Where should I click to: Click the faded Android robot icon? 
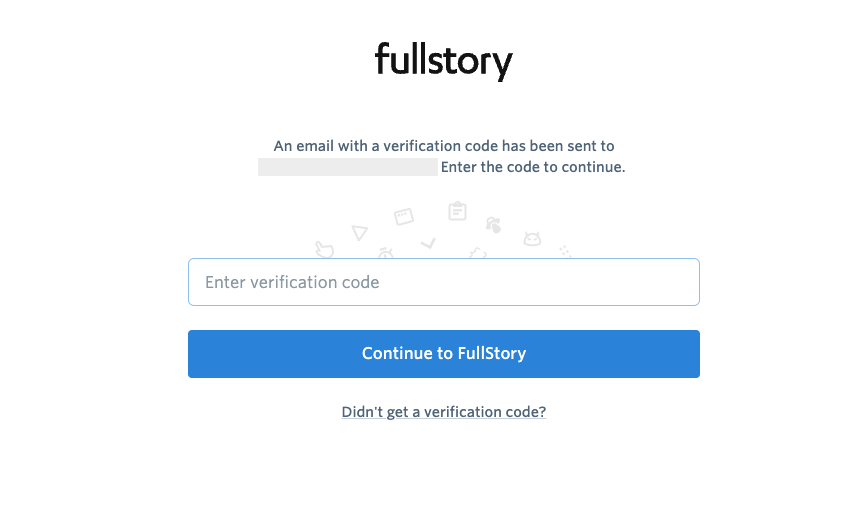[x=532, y=238]
